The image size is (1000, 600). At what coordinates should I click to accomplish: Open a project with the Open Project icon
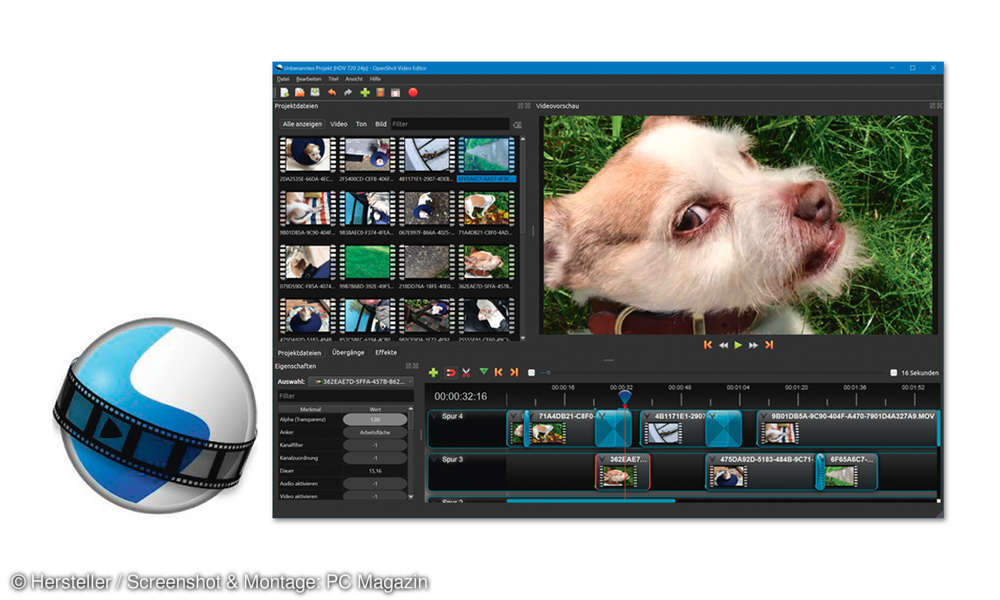point(298,92)
